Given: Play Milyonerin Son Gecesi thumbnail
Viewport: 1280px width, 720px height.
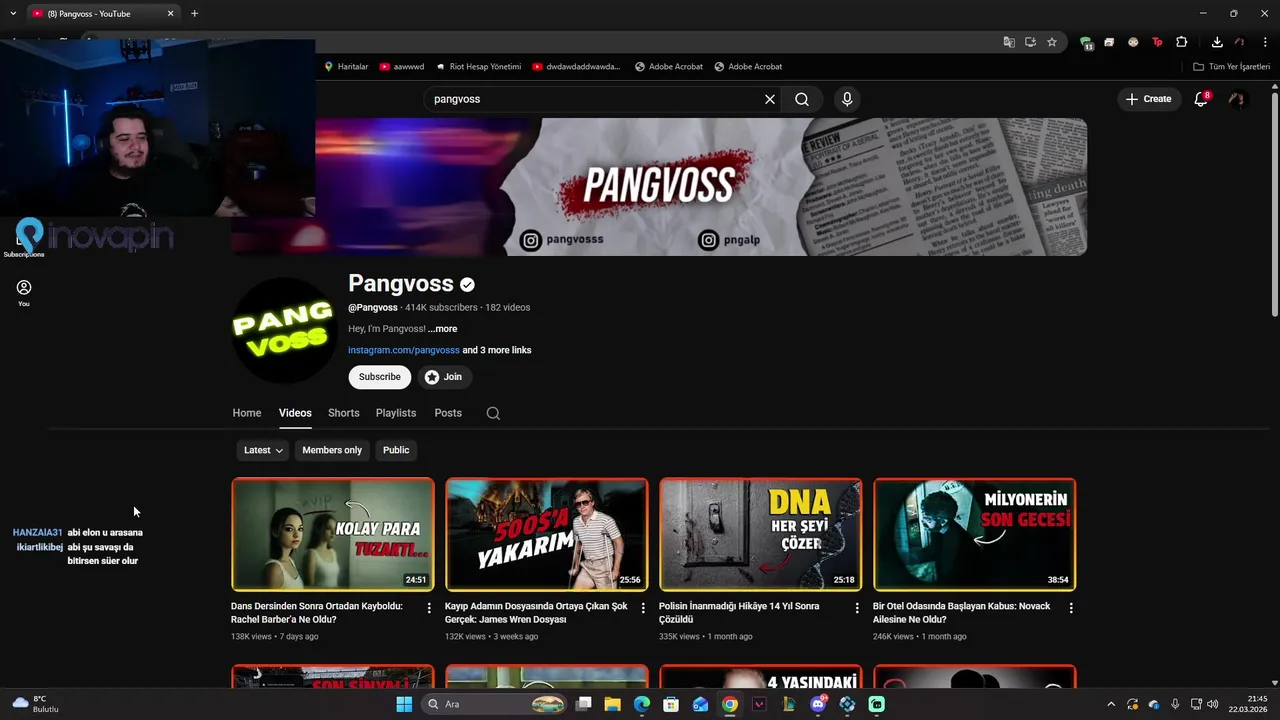Looking at the screenshot, I should 975,535.
